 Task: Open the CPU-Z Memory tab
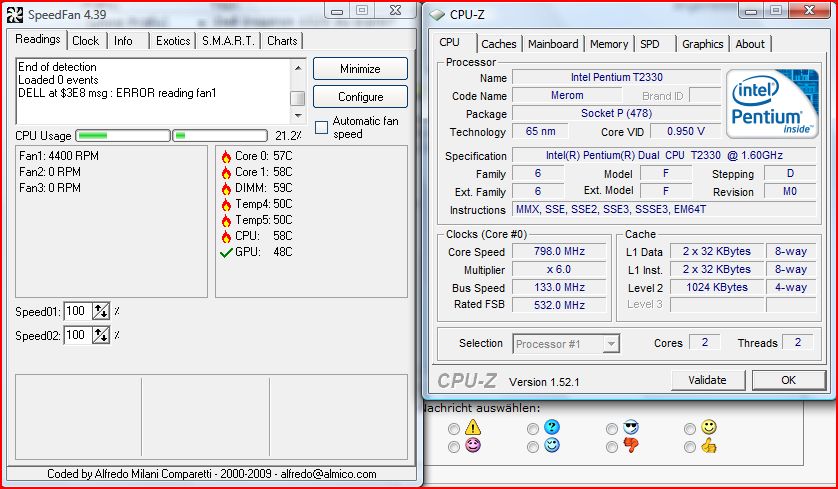609,44
